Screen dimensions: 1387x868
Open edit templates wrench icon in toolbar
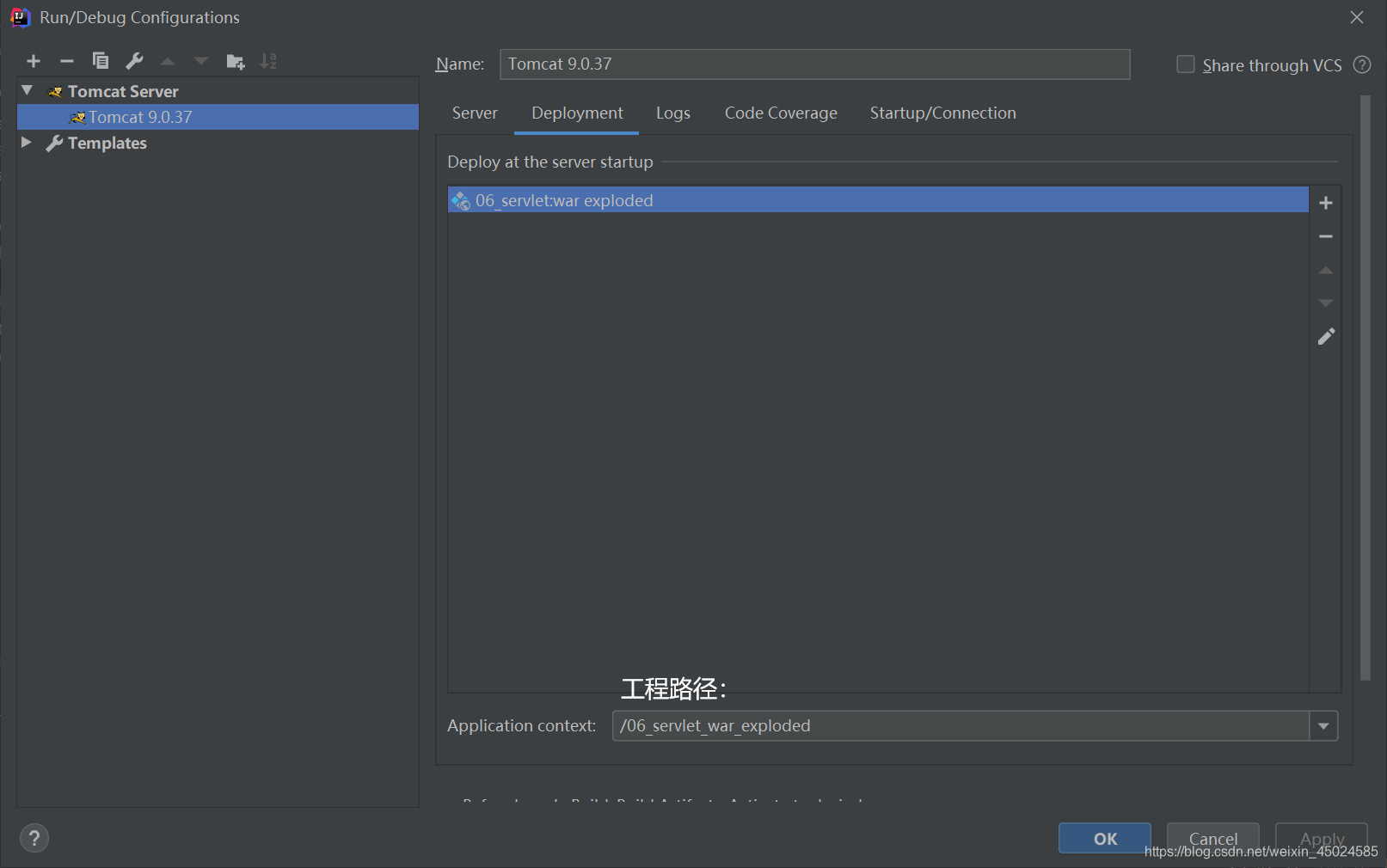coord(134,61)
